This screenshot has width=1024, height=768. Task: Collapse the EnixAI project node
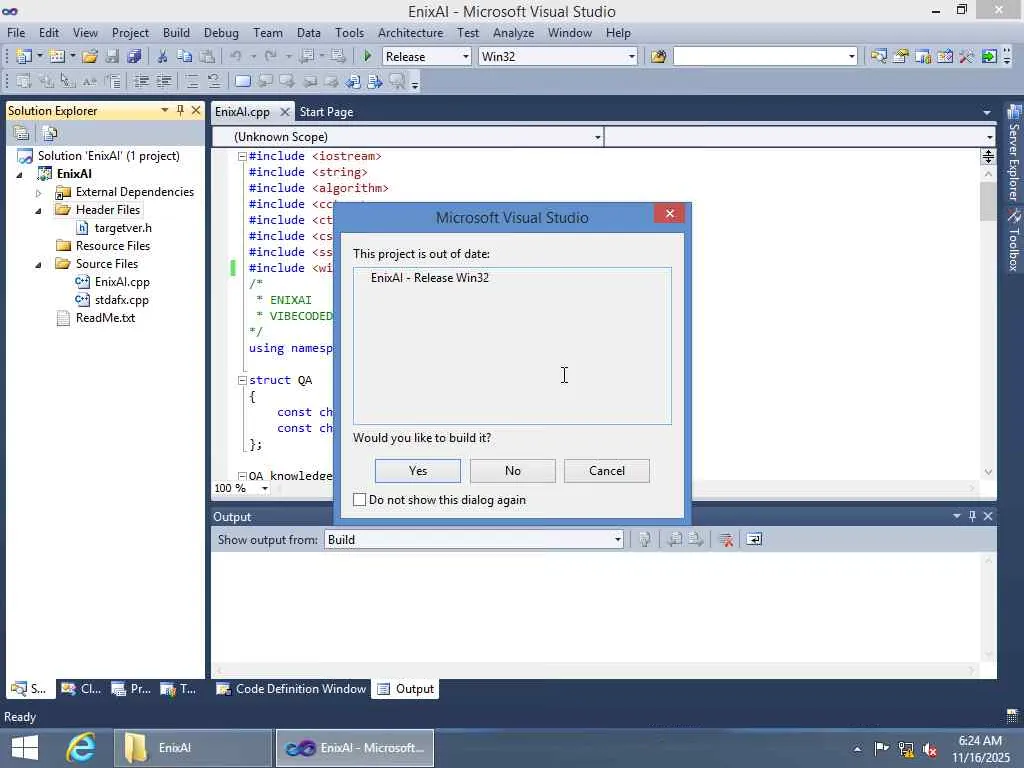20,174
